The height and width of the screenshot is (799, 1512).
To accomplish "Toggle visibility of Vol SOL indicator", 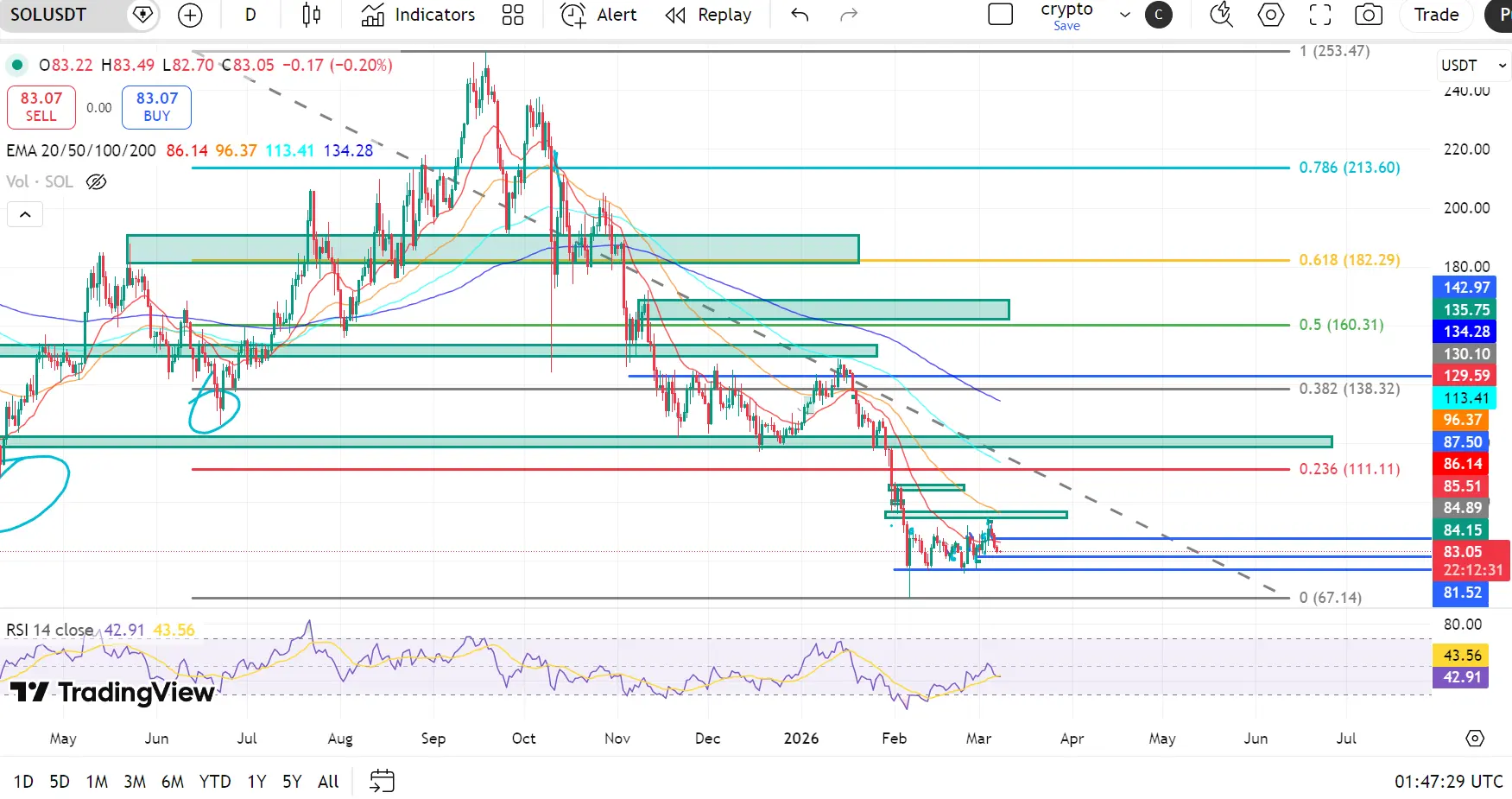I will (97, 182).
